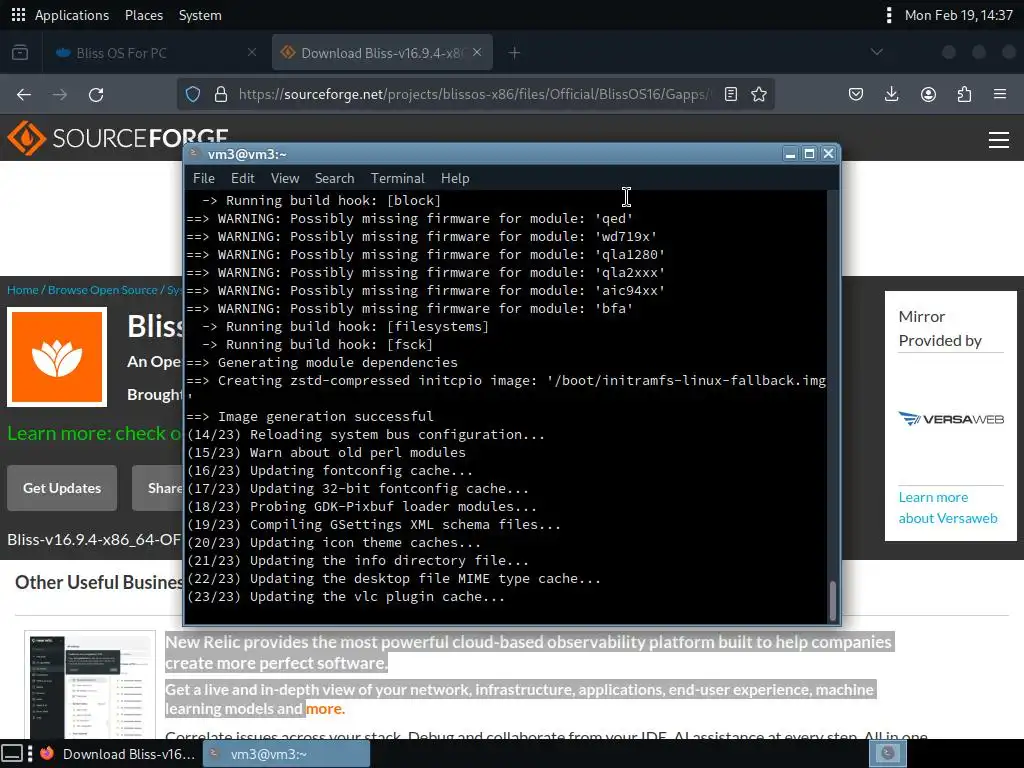Screen dimensions: 1024x768
Task: Open the terminal Help menu
Action: (x=455, y=178)
